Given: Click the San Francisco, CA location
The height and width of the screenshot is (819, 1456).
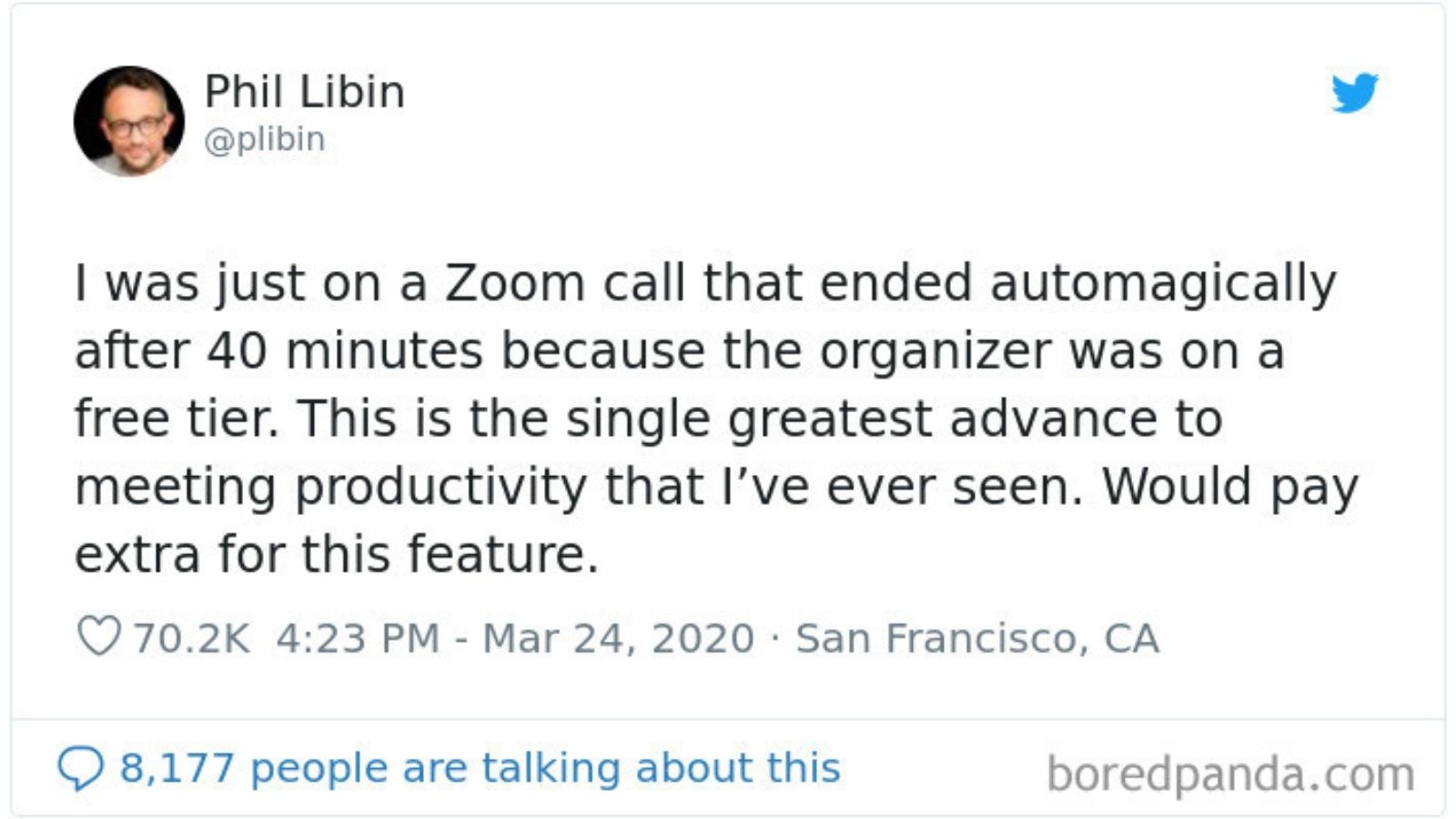Looking at the screenshot, I should click(x=977, y=638).
